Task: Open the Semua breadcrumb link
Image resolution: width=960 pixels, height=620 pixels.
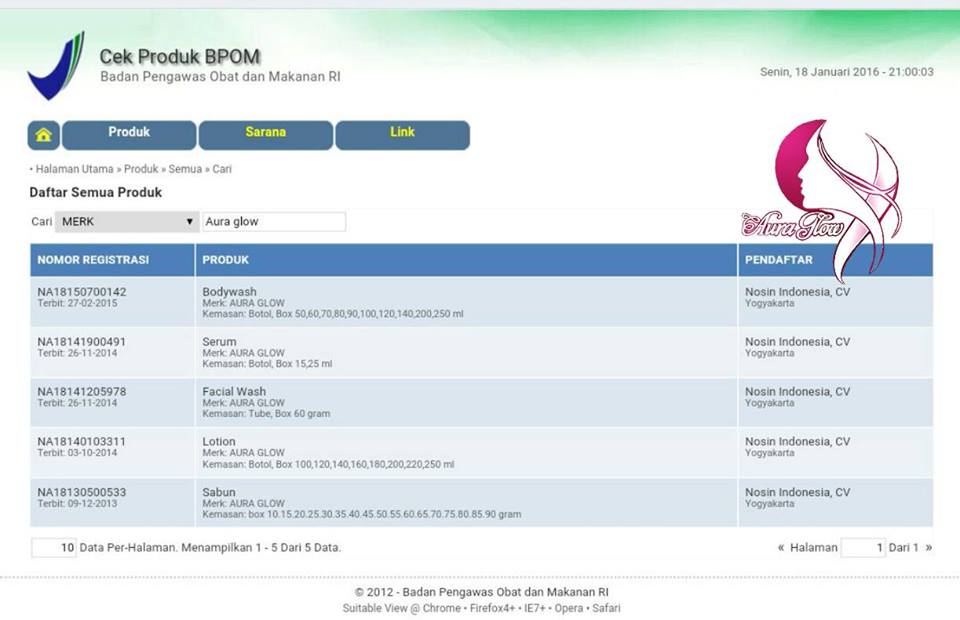Action: tap(185, 169)
